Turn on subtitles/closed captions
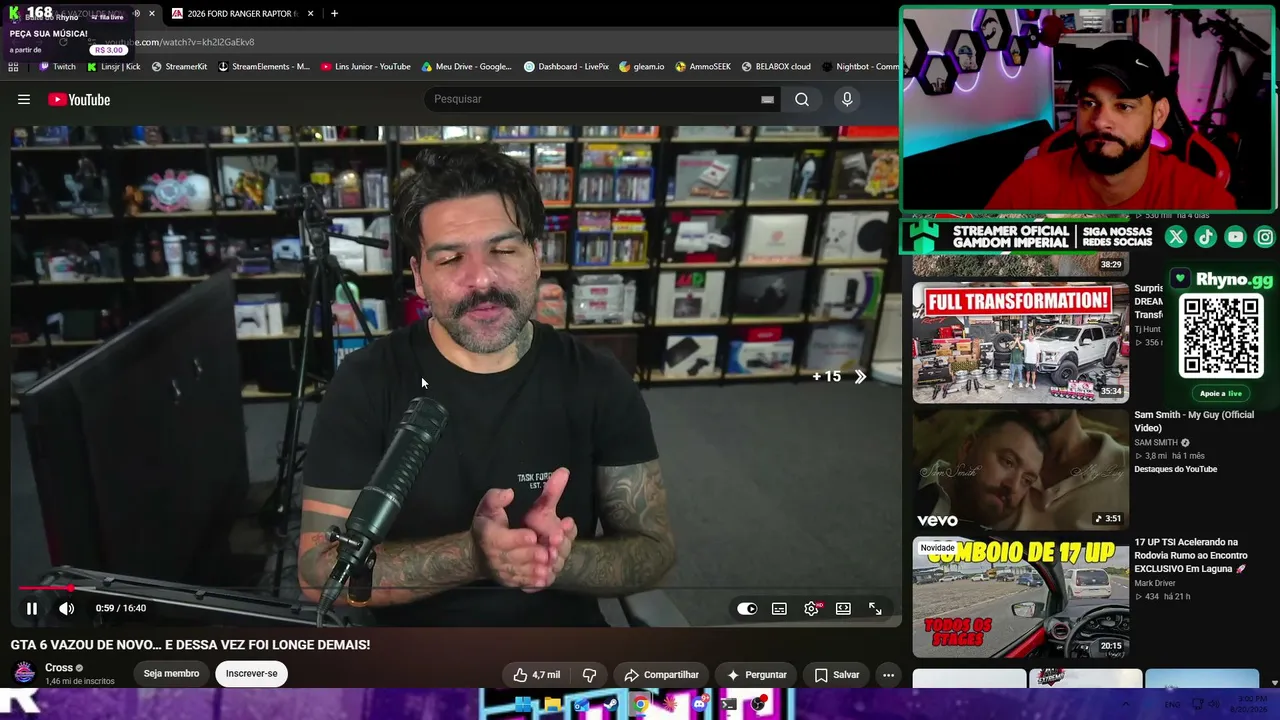 point(779,608)
